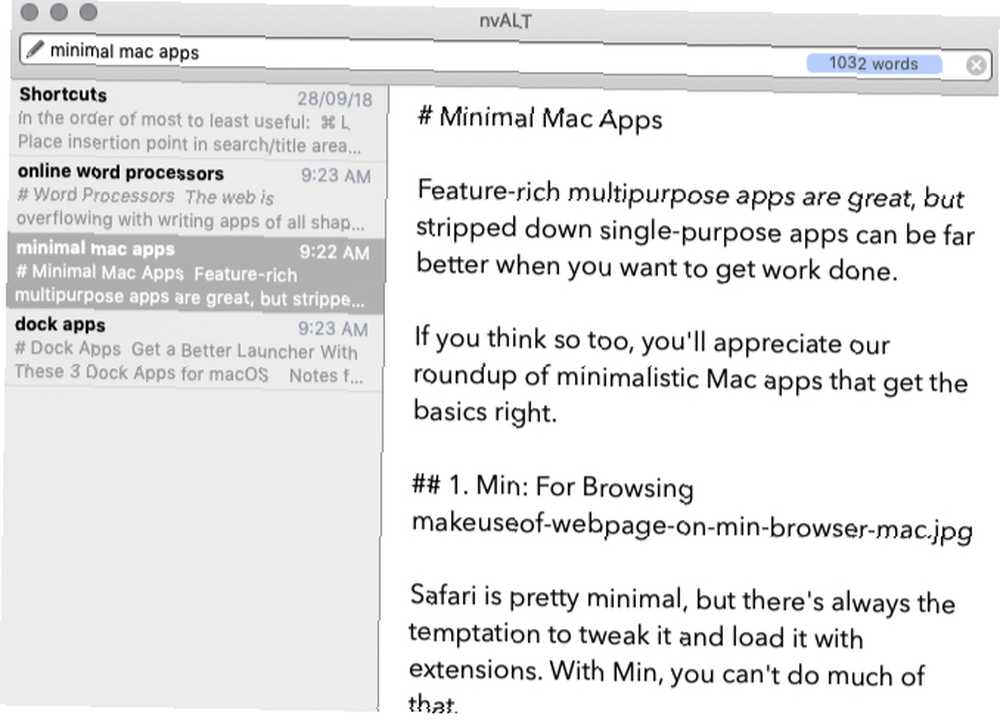Click the paragraph starting 'If you think so too'
The height and width of the screenshot is (725, 1000).
click(x=690, y=376)
